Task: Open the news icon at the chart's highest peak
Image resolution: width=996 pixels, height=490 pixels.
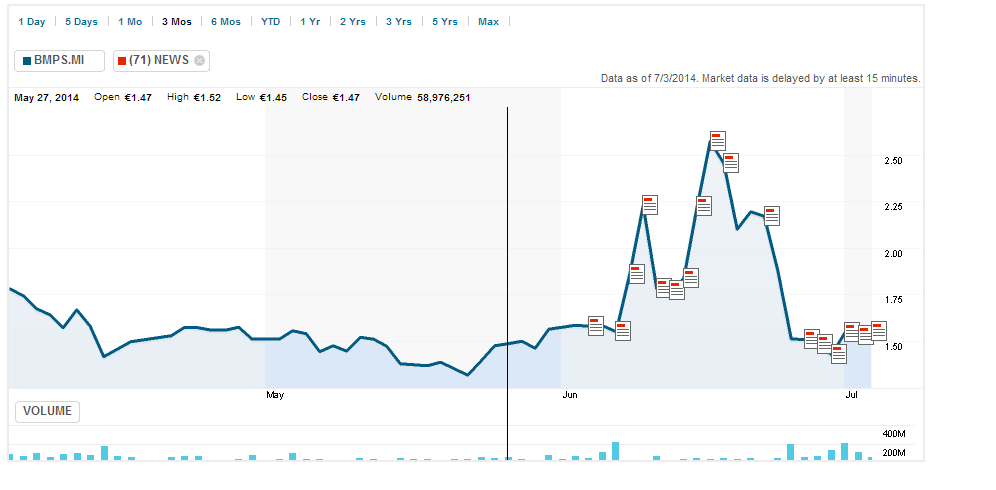Action: [717, 141]
